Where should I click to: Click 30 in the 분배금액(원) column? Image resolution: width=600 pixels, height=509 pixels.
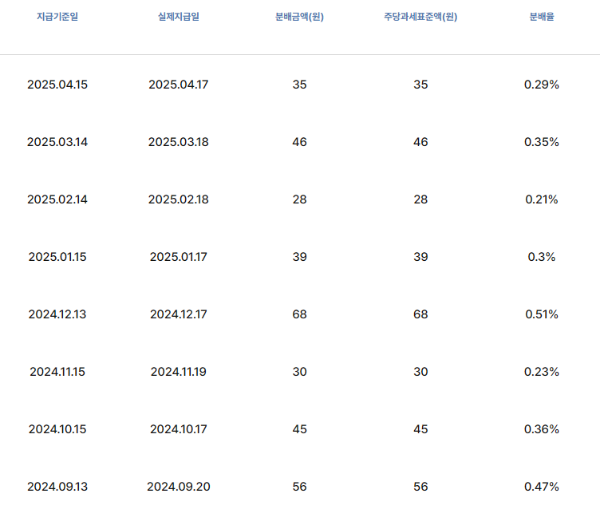pyautogui.click(x=300, y=372)
